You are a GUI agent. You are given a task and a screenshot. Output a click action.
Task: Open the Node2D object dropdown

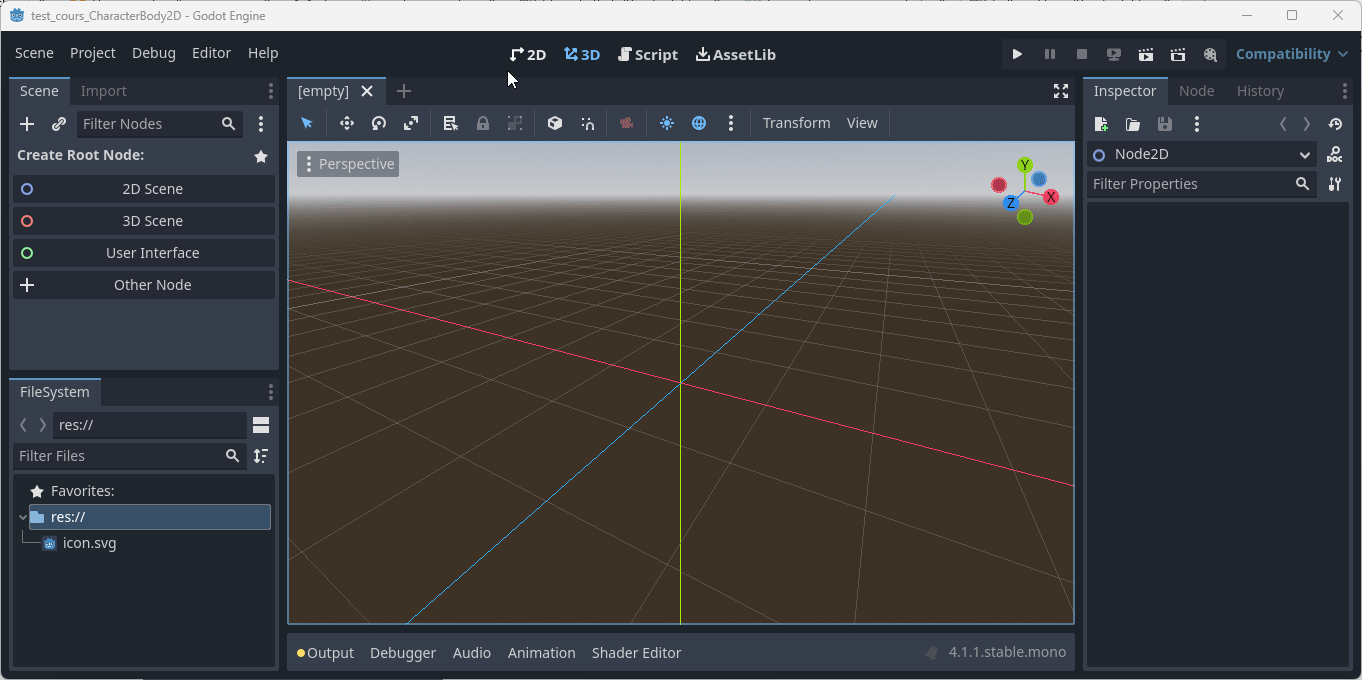(x=1202, y=155)
